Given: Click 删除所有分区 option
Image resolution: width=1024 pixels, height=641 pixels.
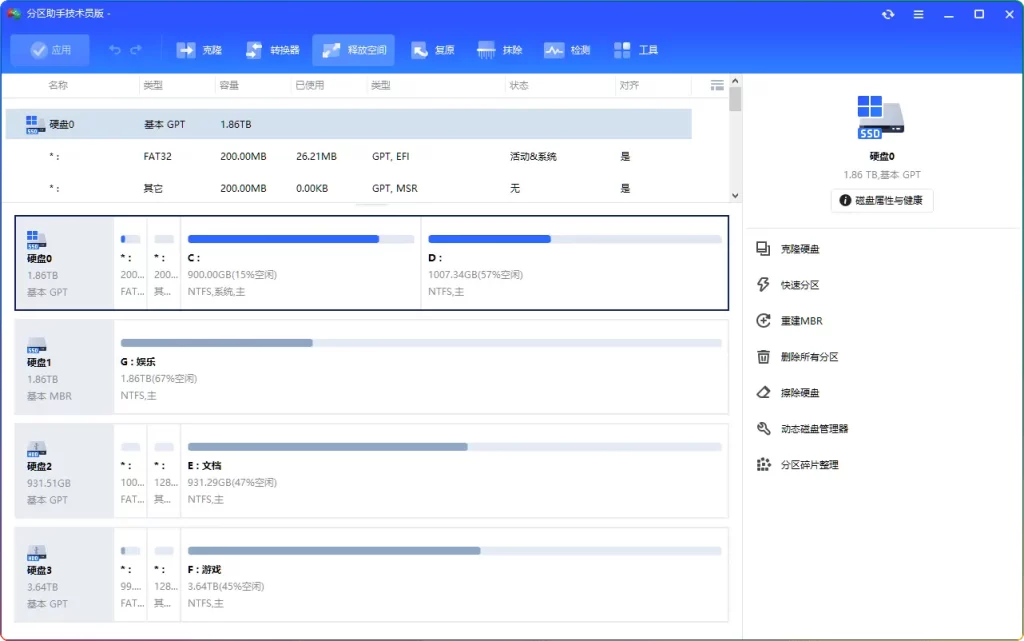Looking at the screenshot, I should [809, 356].
